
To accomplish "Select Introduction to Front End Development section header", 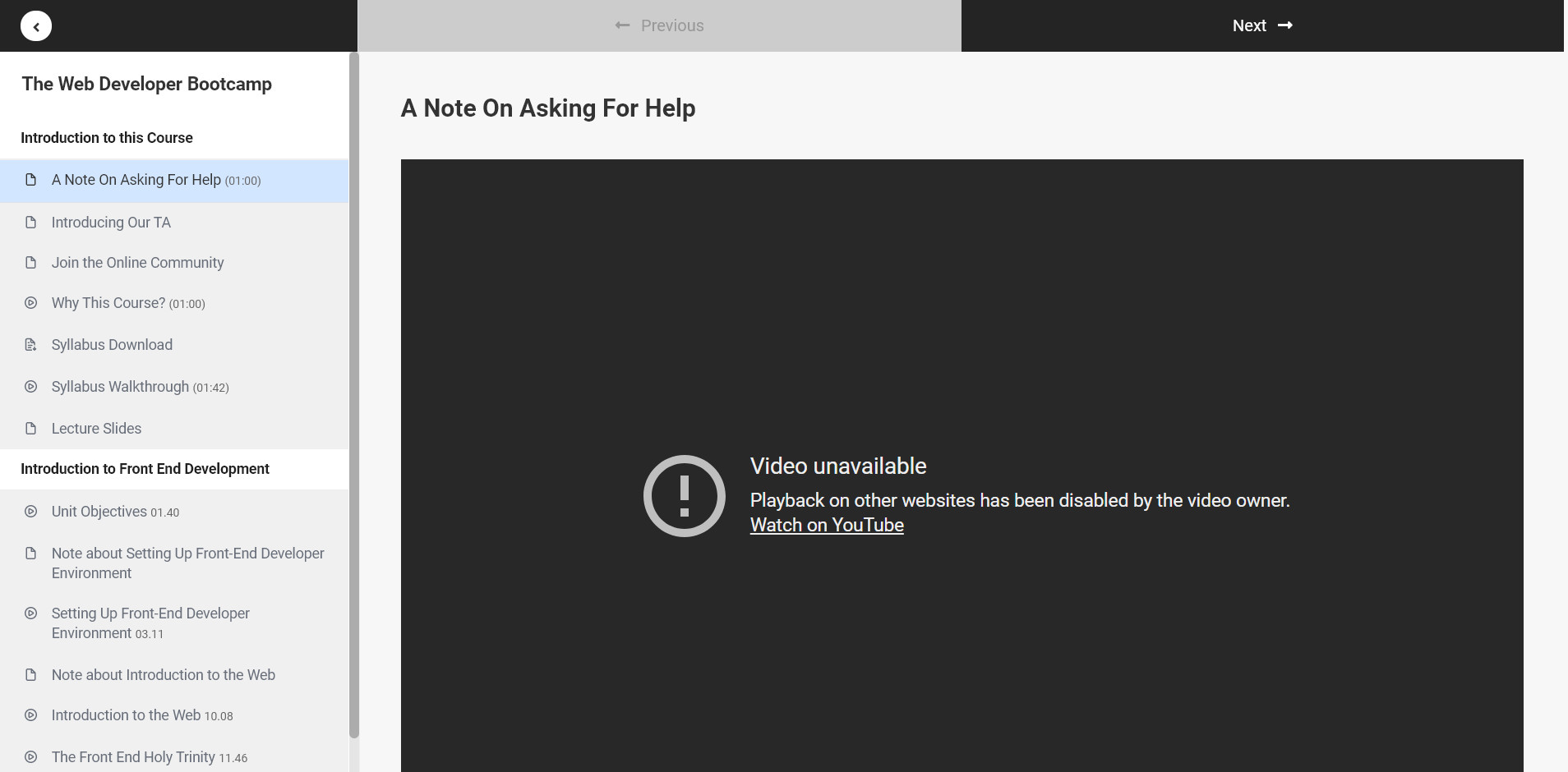I will point(145,469).
